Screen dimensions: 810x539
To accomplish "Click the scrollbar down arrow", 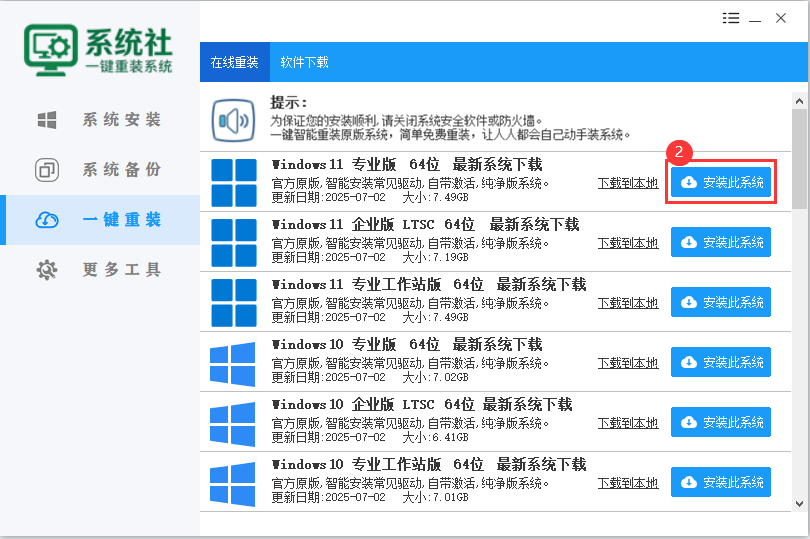I will (x=799, y=503).
